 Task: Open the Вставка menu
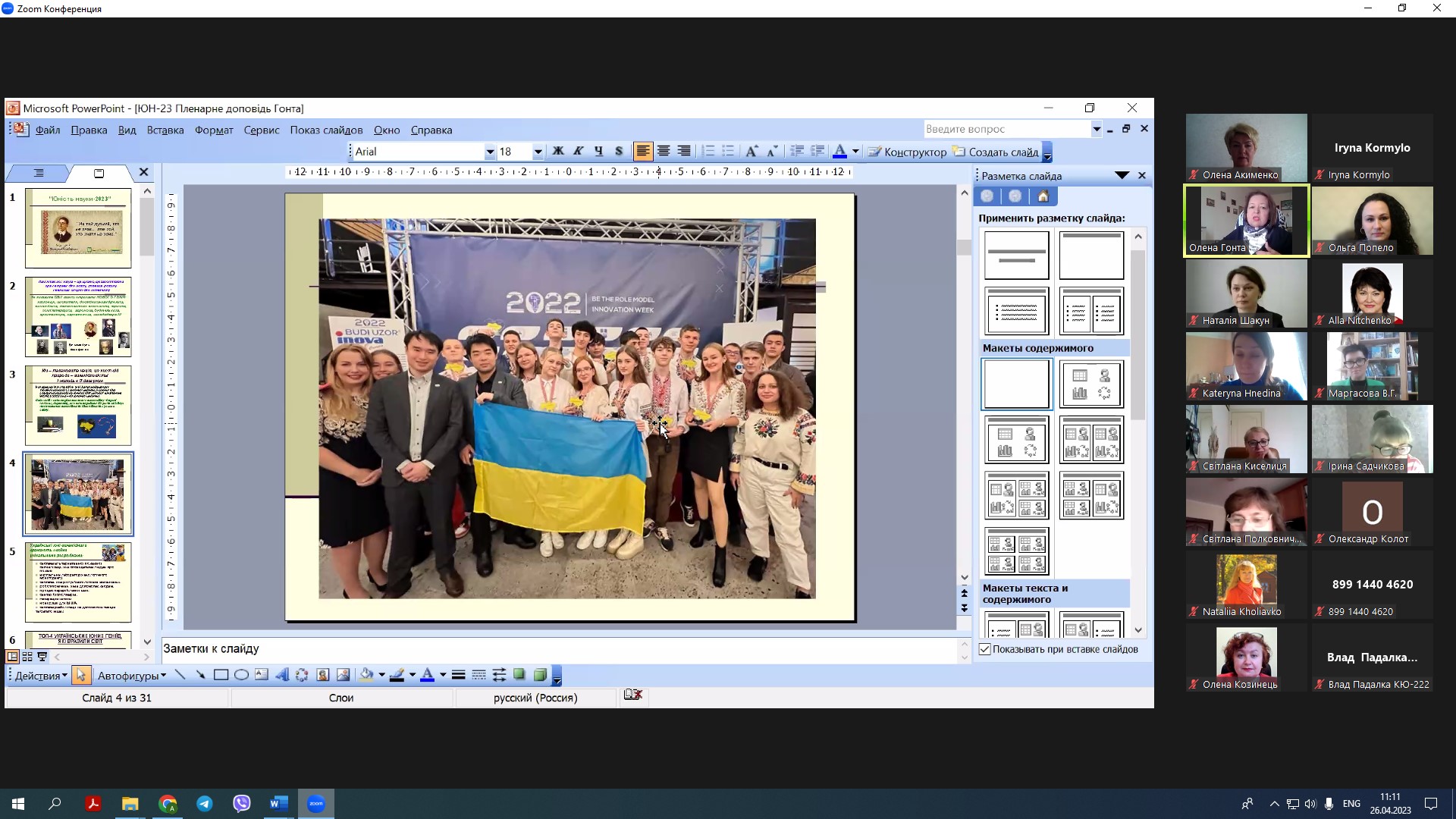coord(165,130)
